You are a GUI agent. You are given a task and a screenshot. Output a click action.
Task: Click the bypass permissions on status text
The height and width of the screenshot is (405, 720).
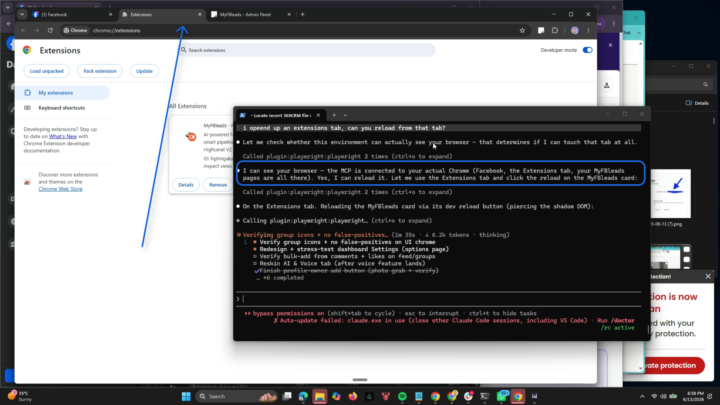coord(288,314)
